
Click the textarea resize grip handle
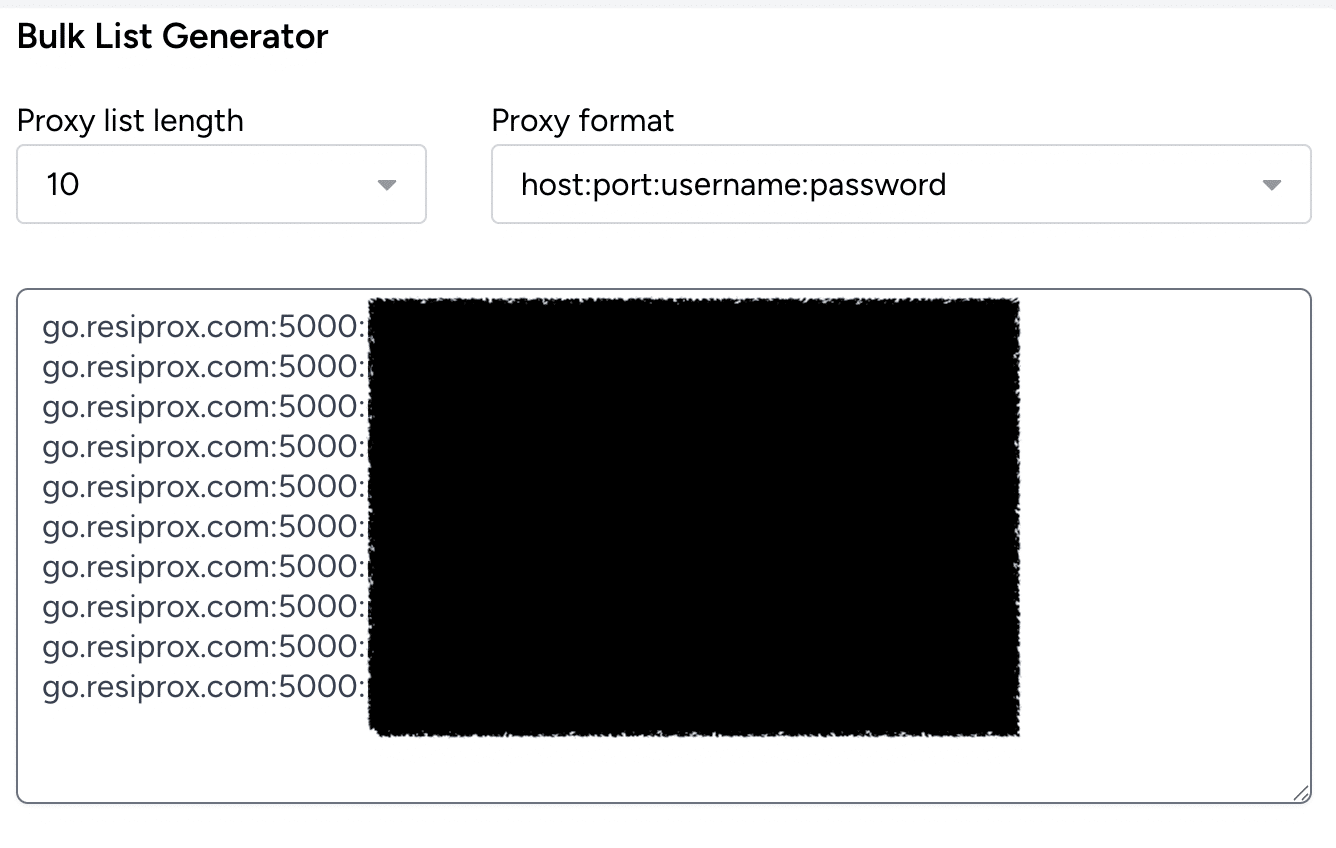point(1300,792)
